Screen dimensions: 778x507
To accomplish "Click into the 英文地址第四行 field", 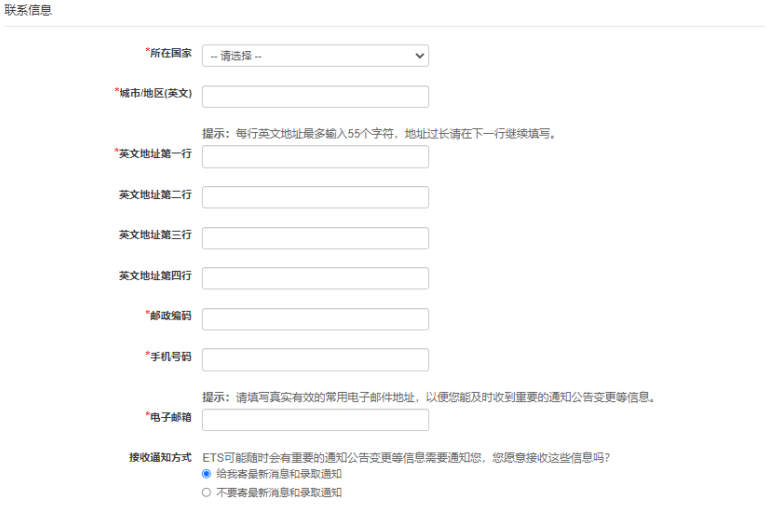I will coord(315,278).
